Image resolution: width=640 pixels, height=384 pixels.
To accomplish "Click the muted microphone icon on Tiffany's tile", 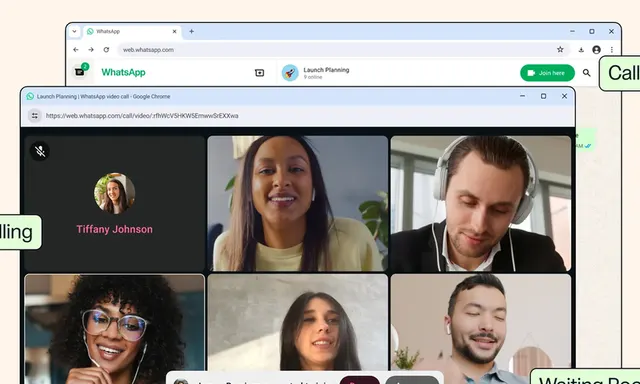I will [x=40, y=151].
